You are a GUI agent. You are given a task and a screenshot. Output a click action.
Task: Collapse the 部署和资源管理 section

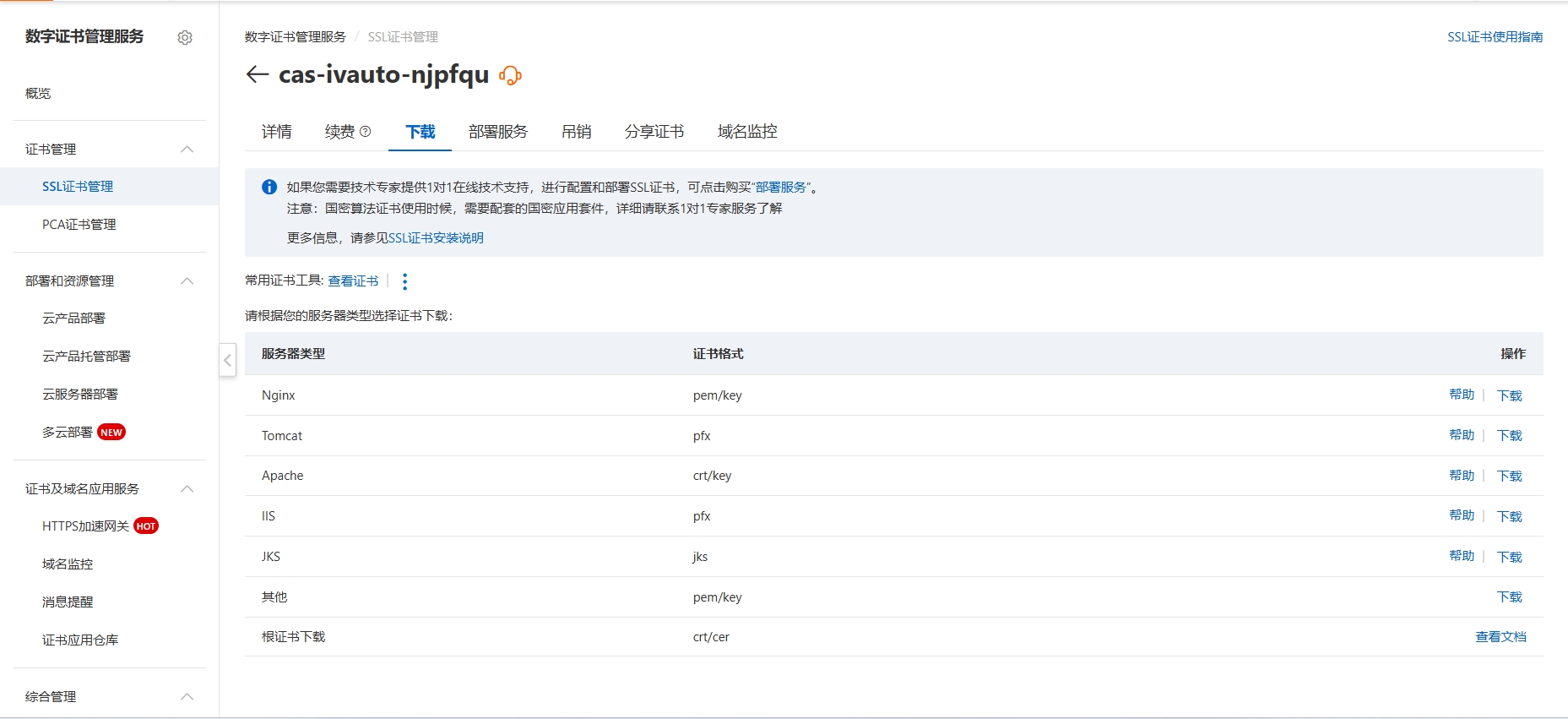click(x=187, y=281)
